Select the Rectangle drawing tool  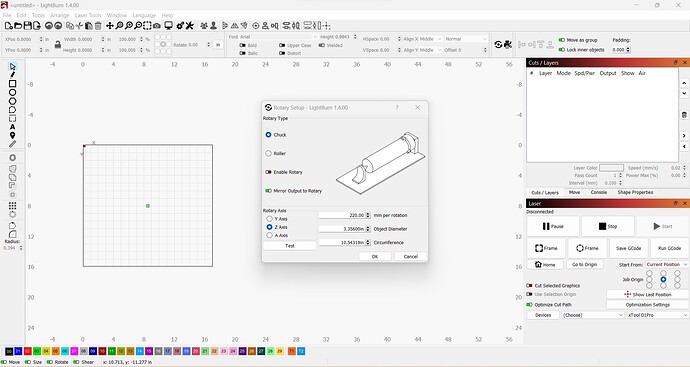(12, 84)
